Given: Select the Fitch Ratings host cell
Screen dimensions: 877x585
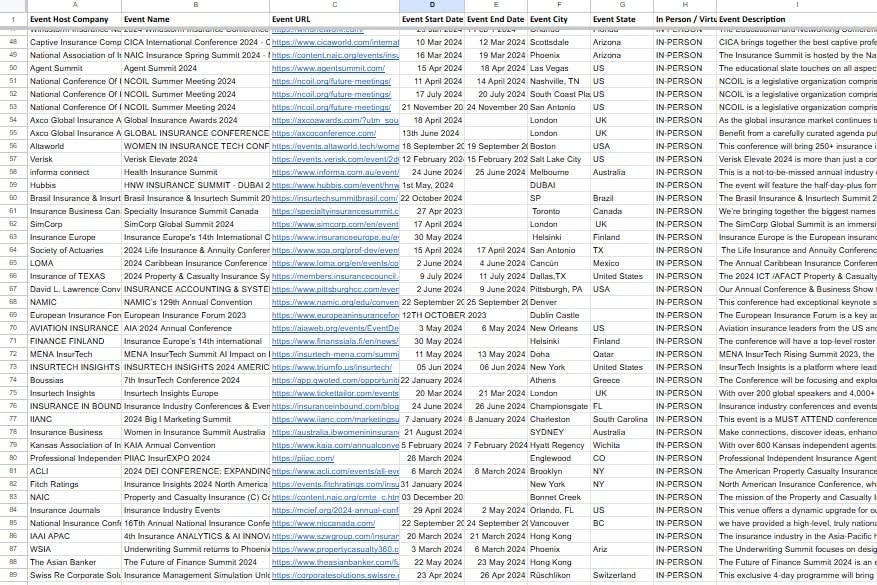Looking at the screenshot, I should (74, 484).
